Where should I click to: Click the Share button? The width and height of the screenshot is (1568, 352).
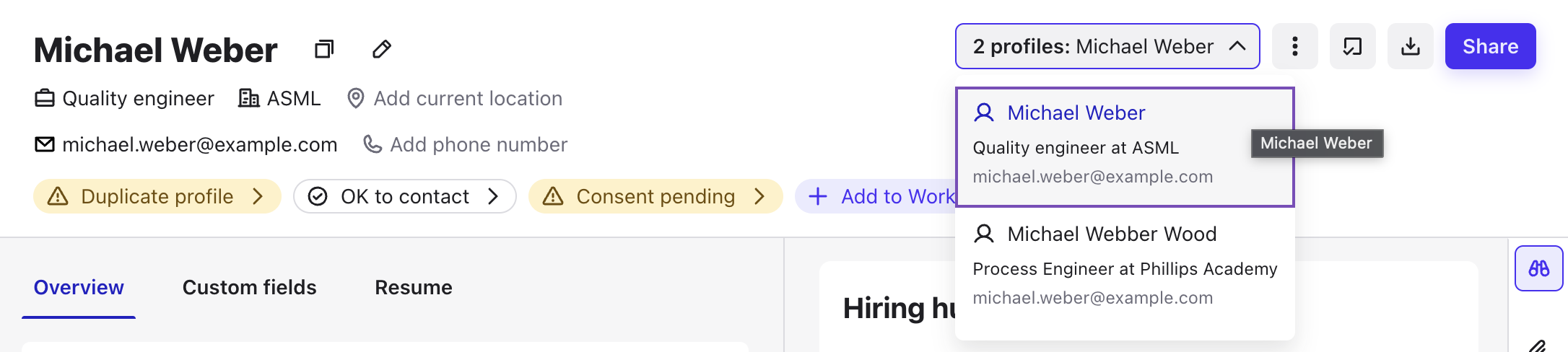(x=1490, y=46)
